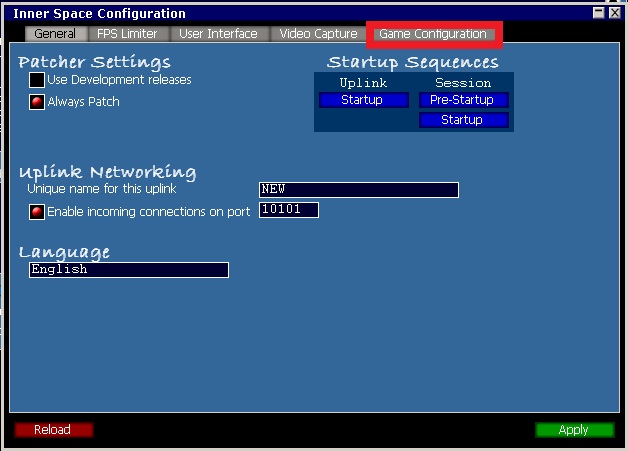This screenshot has width=628, height=451.
Task: Close the Inner Space Configuration window
Action: pyautogui.click(x=614, y=13)
